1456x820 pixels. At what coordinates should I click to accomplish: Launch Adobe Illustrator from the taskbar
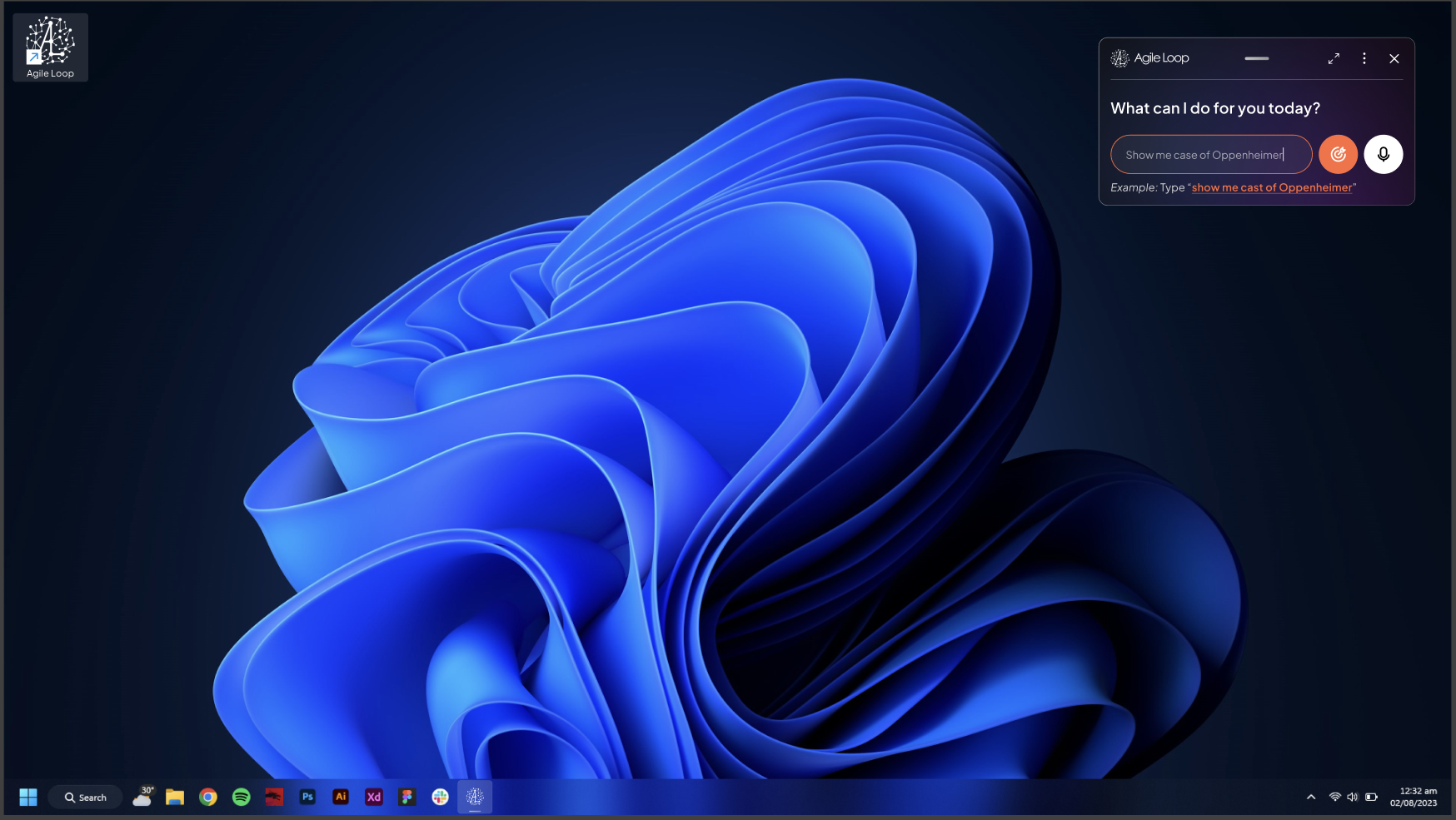[341, 798]
